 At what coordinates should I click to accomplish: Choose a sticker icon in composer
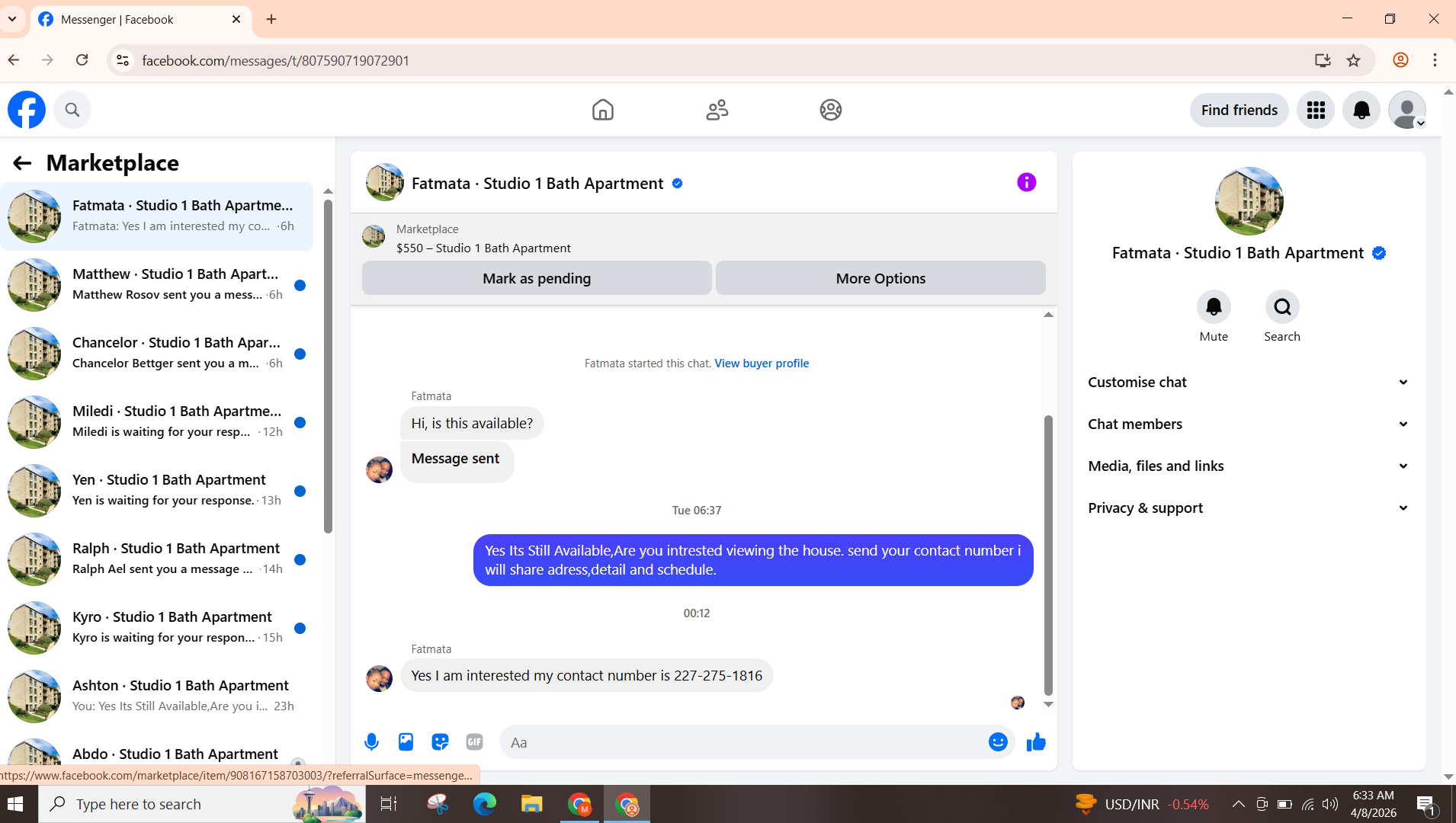point(440,741)
